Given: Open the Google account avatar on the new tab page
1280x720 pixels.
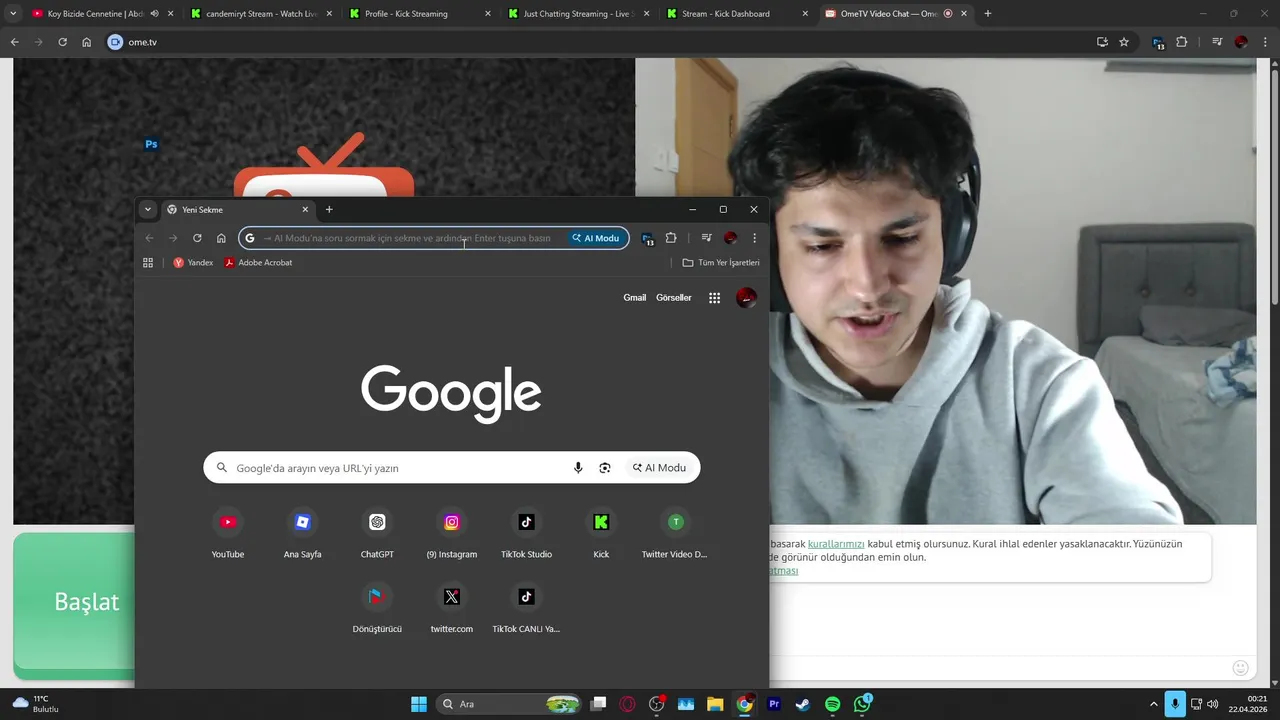Looking at the screenshot, I should click(x=746, y=298).
